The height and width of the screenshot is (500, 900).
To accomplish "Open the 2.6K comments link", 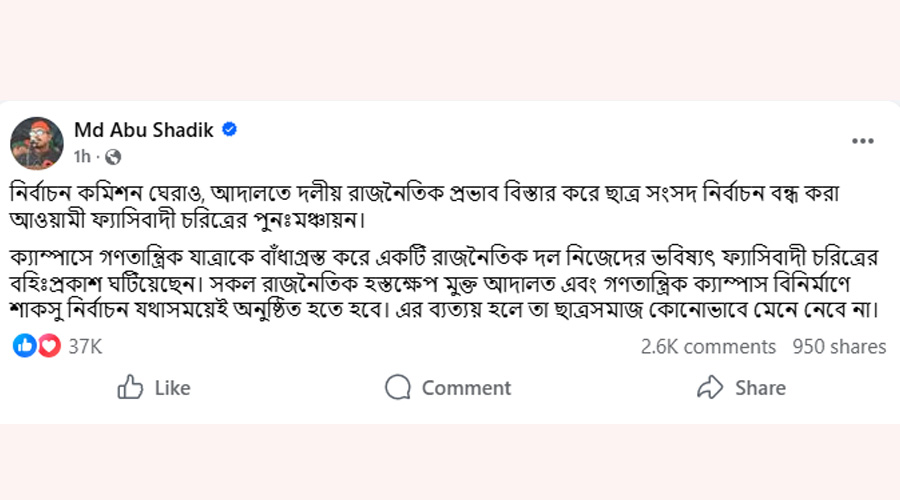I will pos(708,346).
